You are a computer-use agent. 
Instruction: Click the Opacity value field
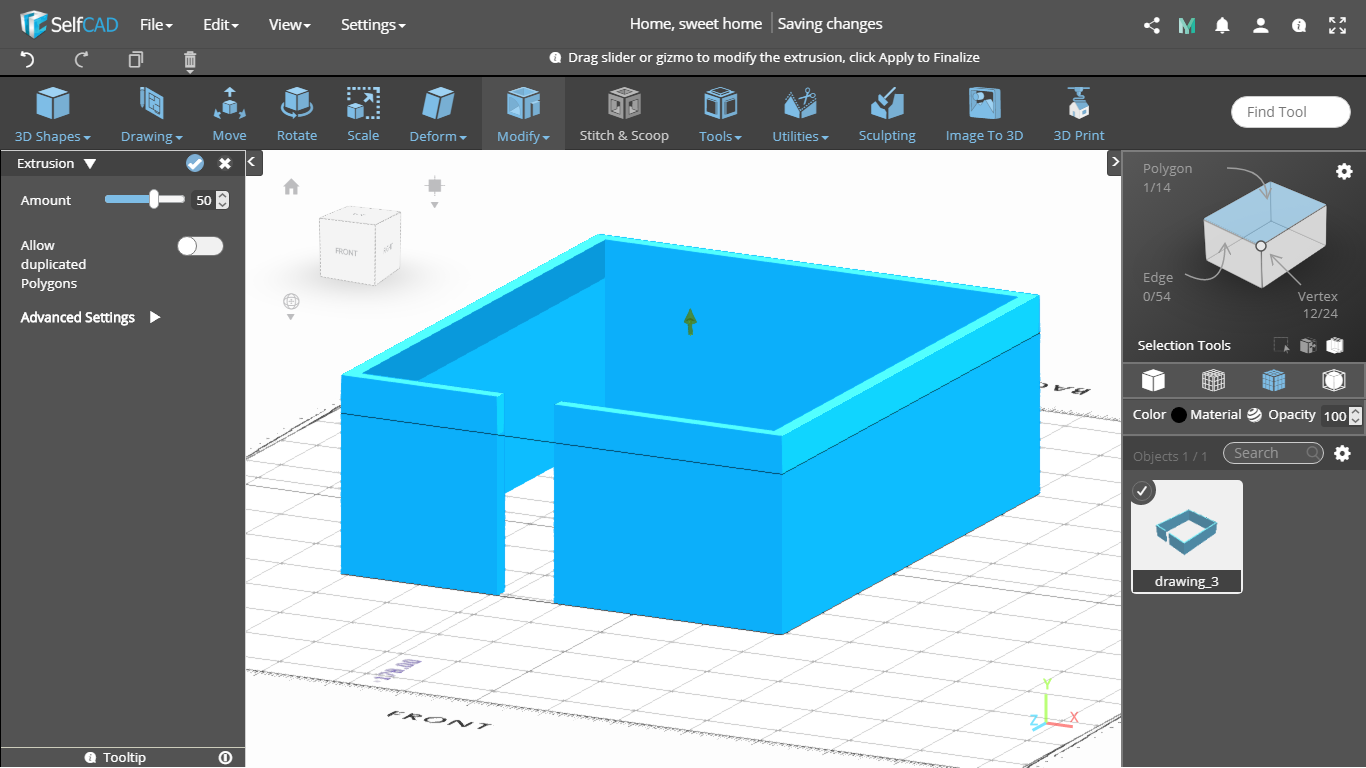pos(1335,416)
